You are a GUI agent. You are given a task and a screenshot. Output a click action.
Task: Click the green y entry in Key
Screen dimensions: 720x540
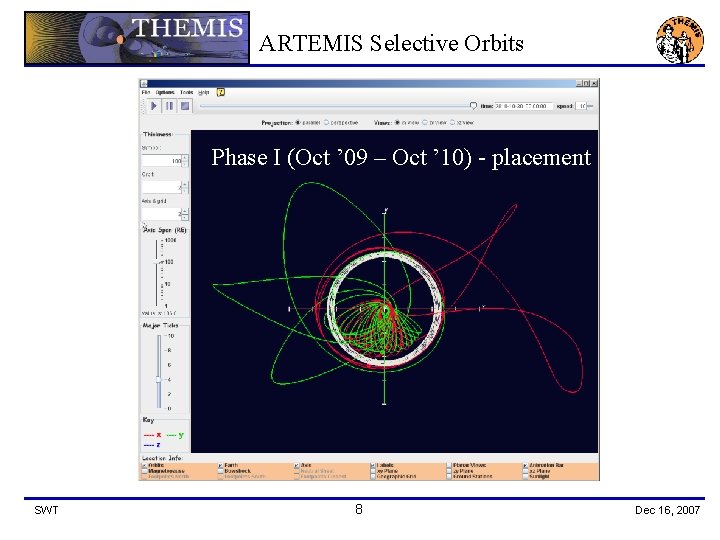coord(175,434)
